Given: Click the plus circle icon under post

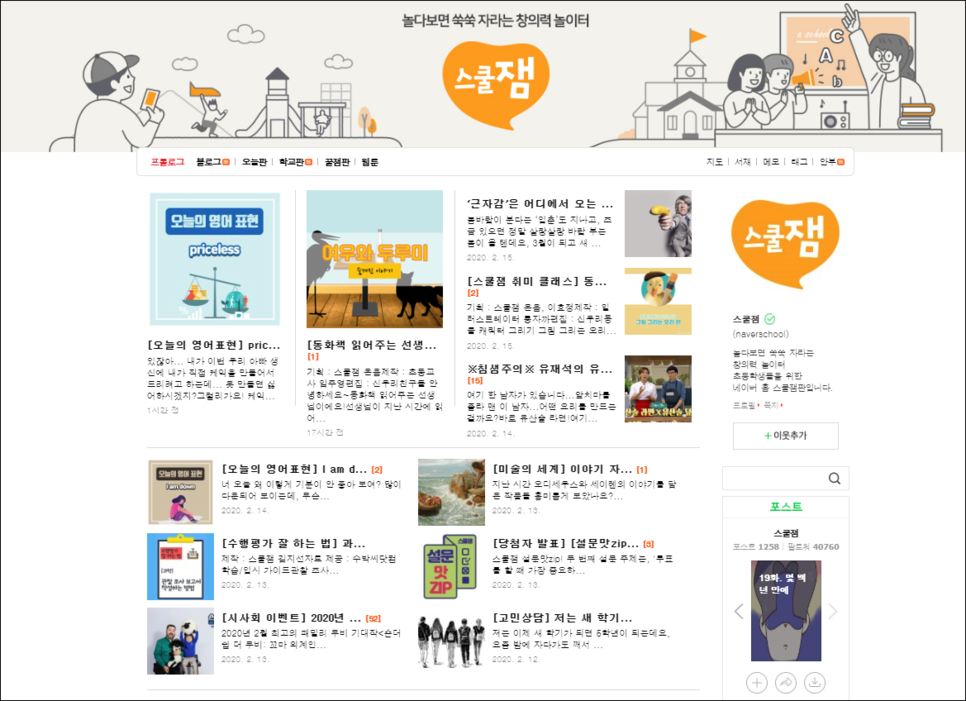Looking at the screenshot, I should (x=757, y=683).
